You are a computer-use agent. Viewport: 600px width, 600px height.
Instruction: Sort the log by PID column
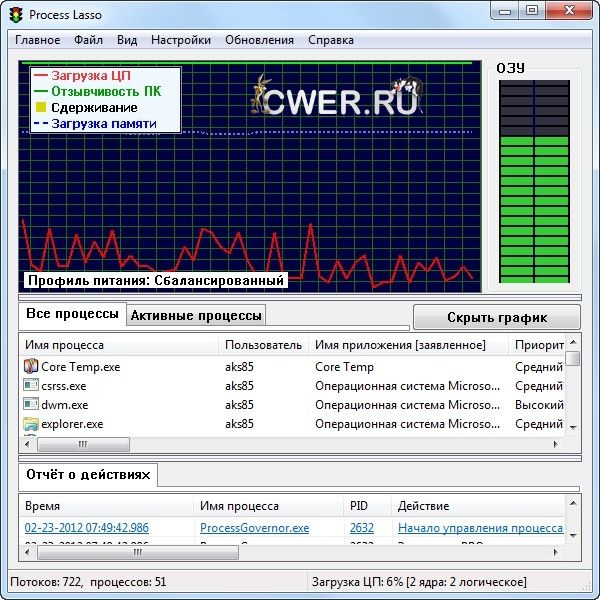click(367, 506)
